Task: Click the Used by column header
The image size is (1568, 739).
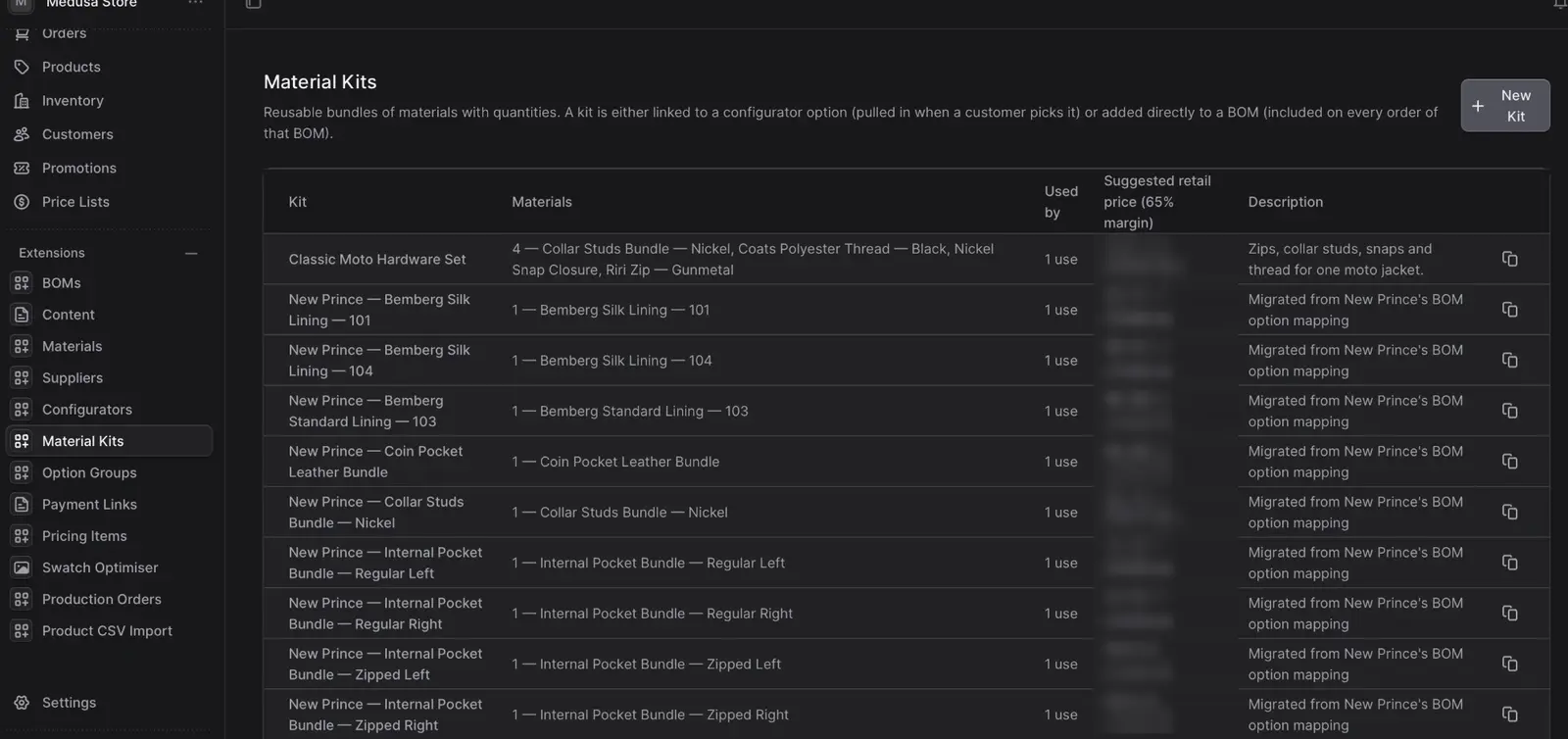Action: click(x=1060, y=202)
